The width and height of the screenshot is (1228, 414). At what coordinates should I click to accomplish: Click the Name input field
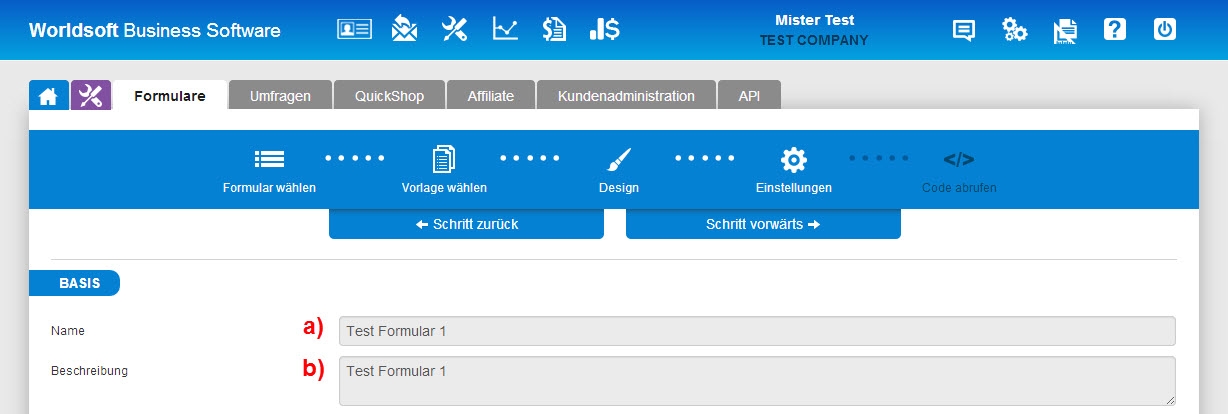click(x=757, y=331)
